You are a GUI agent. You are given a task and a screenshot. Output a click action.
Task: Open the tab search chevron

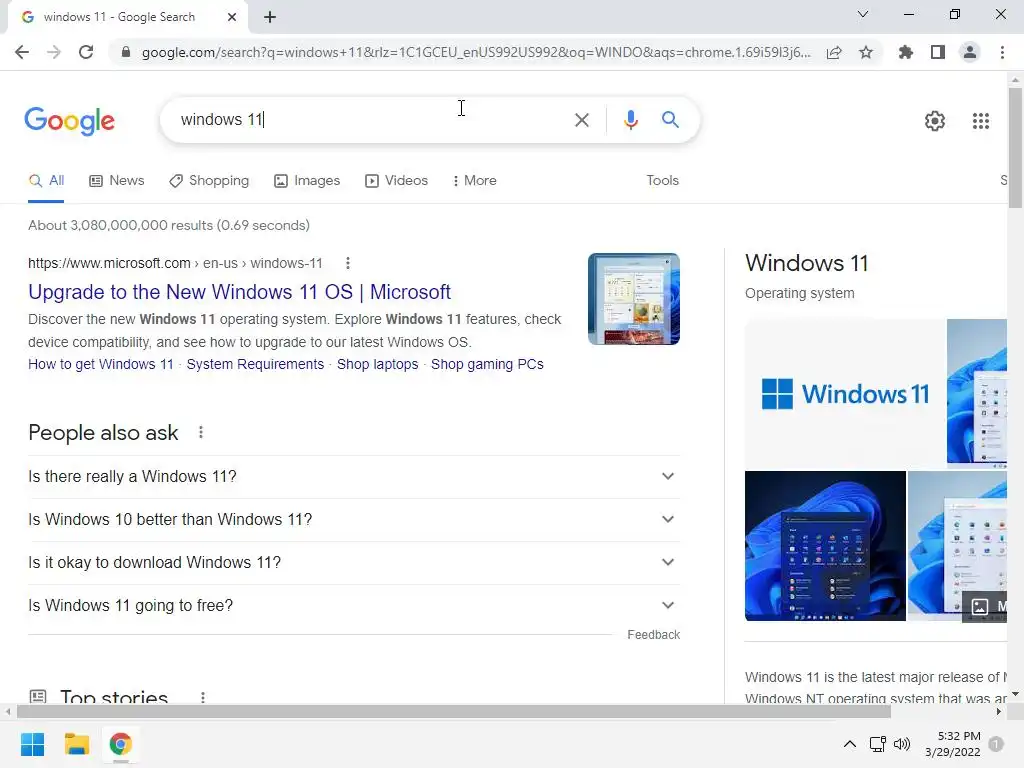(863, 14)
